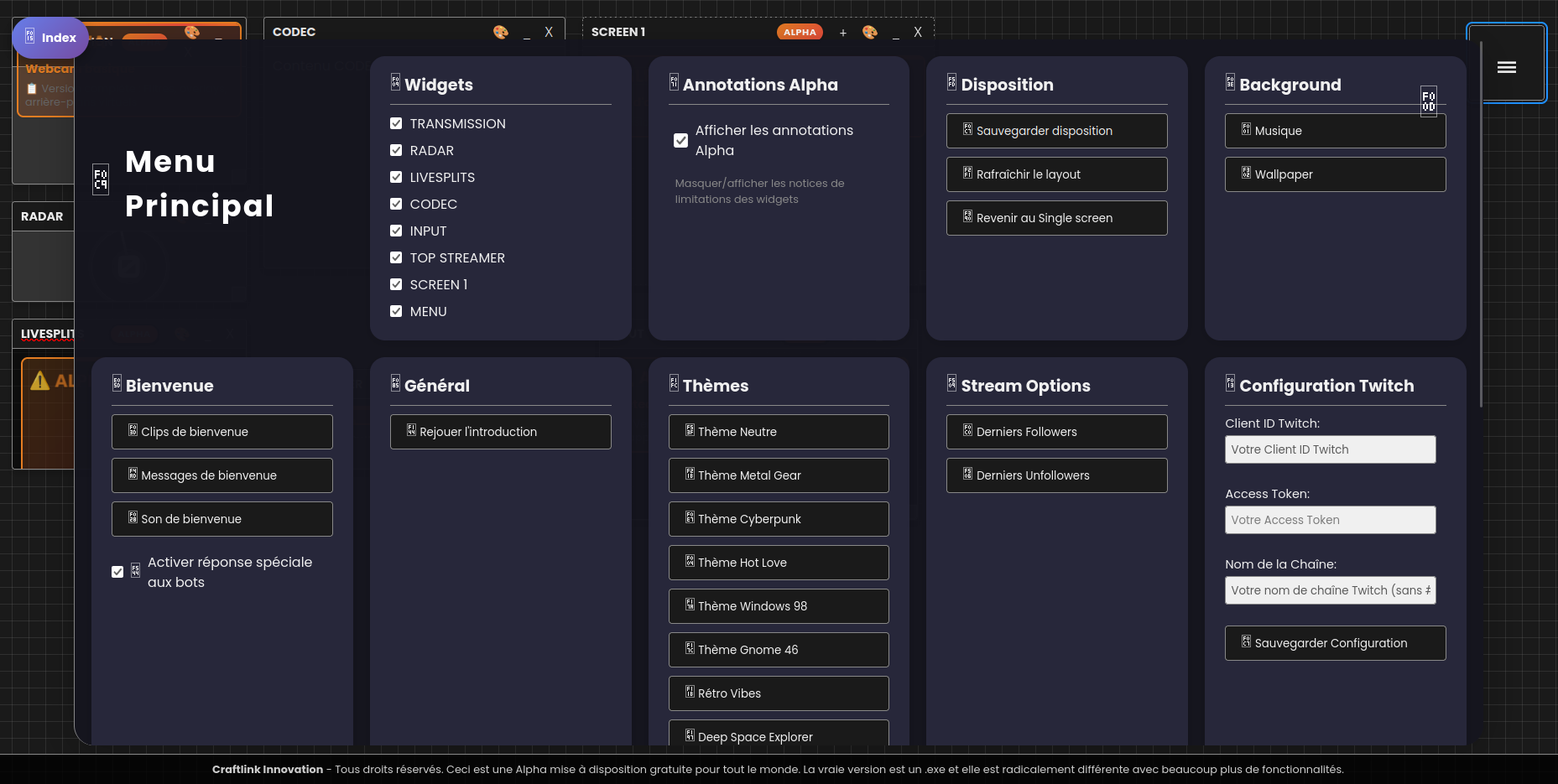Open the hamburger menu at top right
Viewport: 1558px width, 784px height.
click(x=1507, y=66)
